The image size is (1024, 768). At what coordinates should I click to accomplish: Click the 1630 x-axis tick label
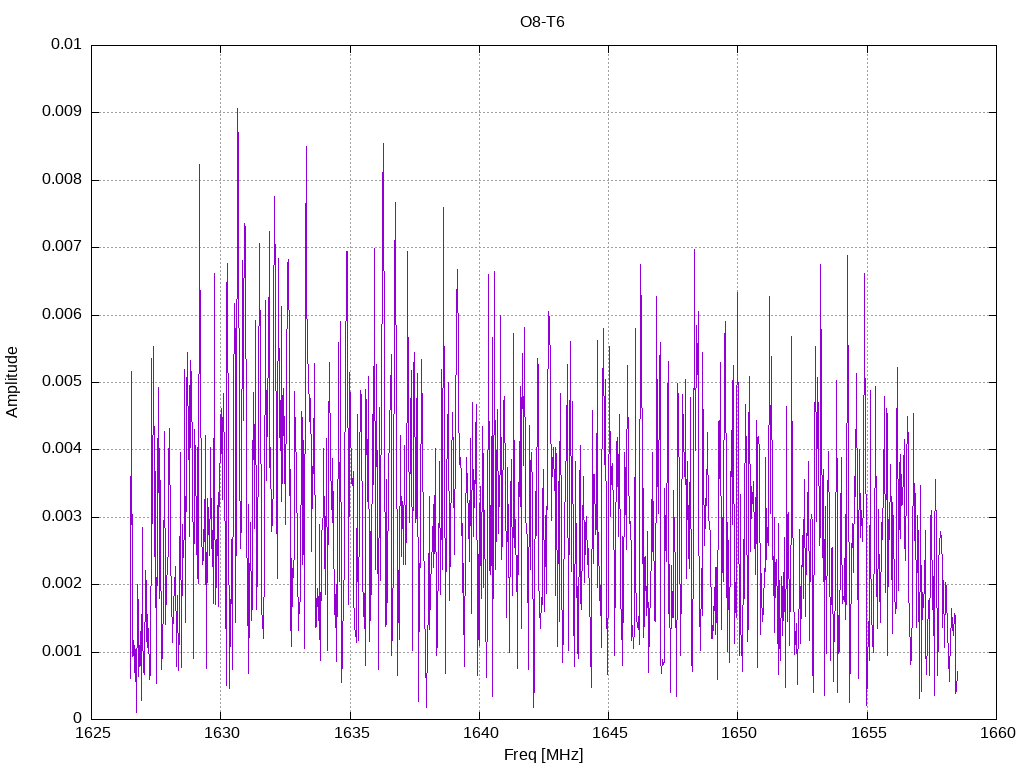(221, 733)
